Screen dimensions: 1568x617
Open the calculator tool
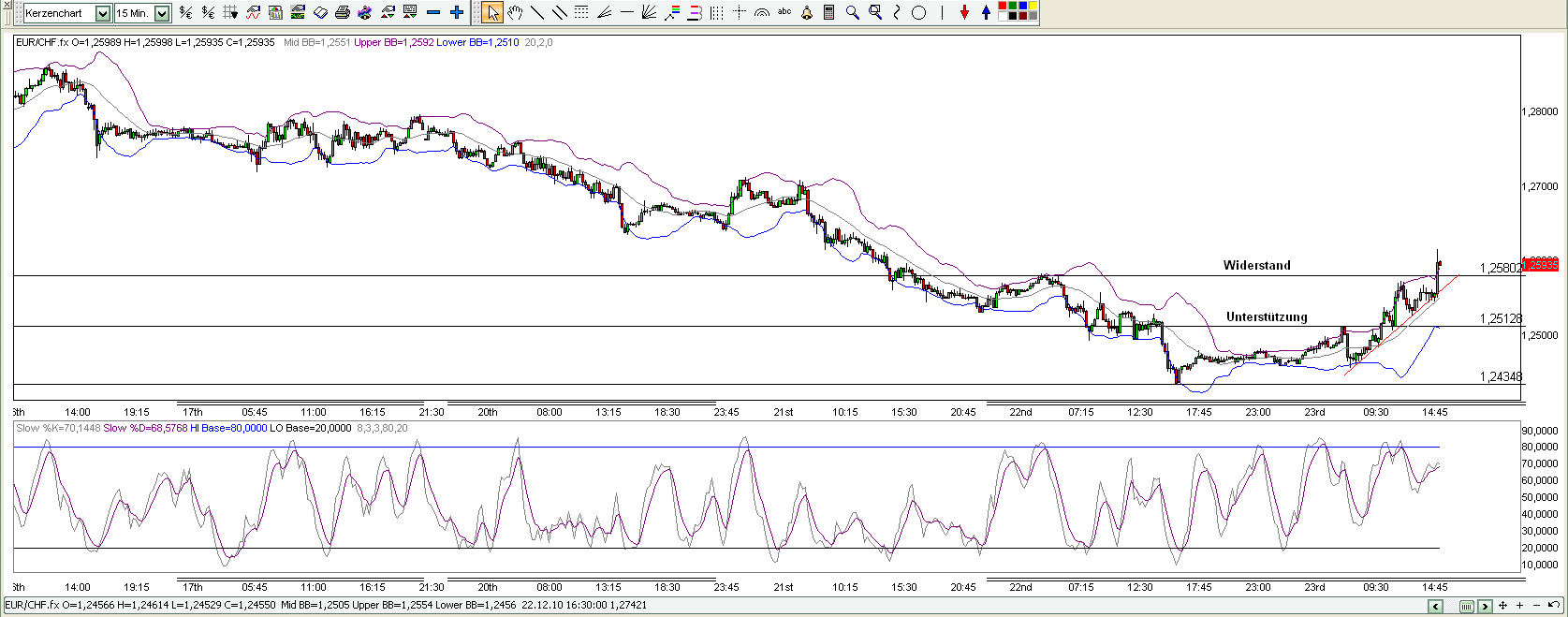click(828, 12)
